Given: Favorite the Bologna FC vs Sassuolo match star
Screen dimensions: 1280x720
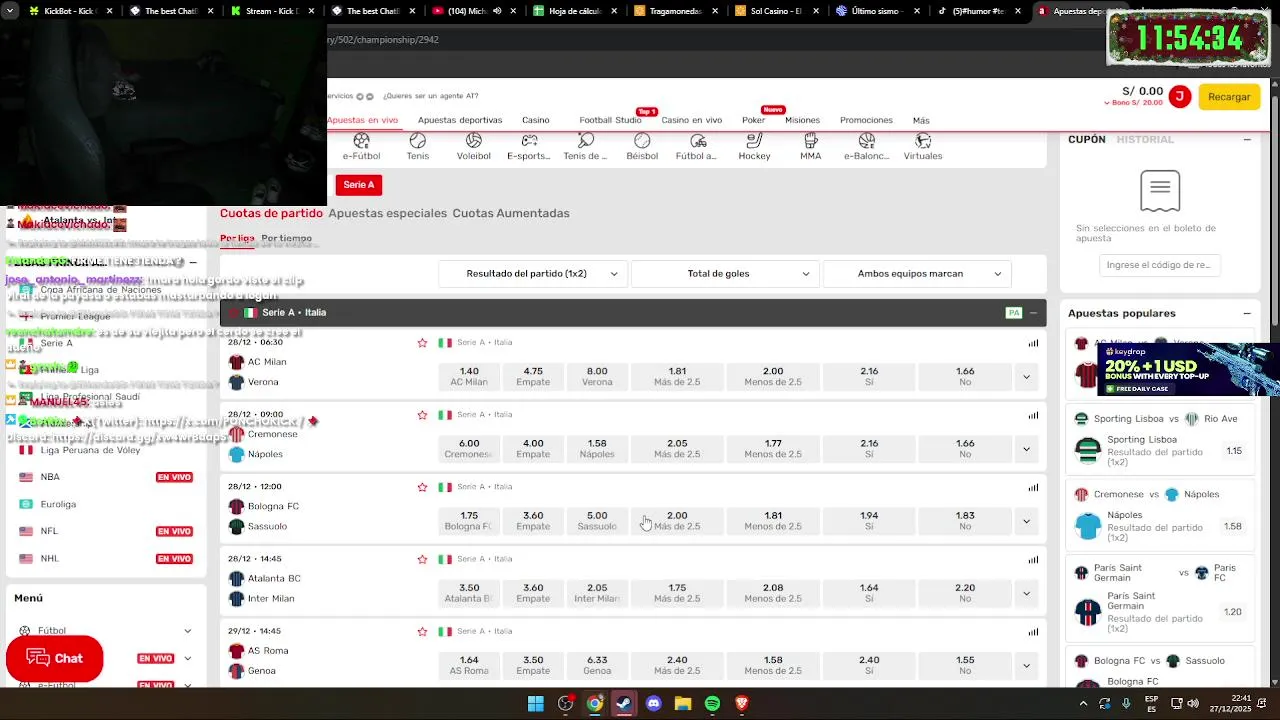Looking at the screenshot, I should [x=422, y=487].
